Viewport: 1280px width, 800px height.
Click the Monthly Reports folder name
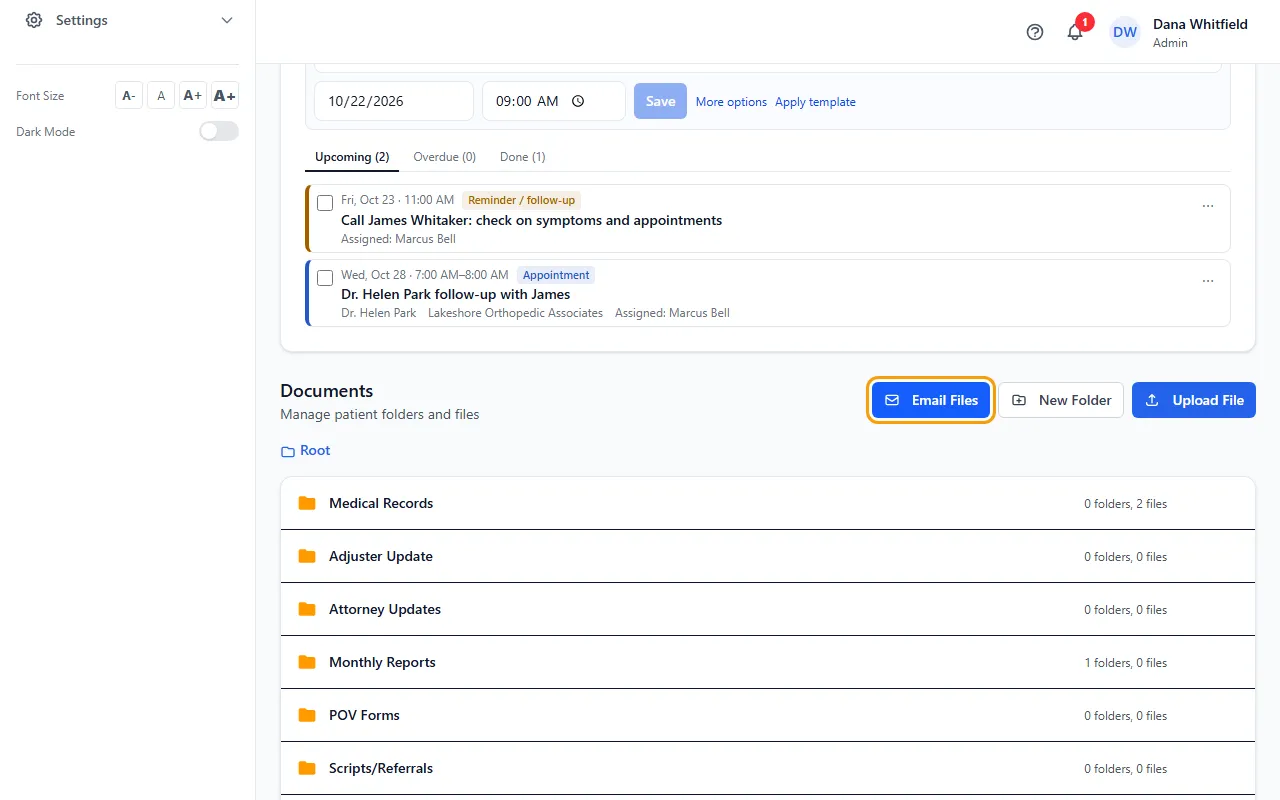tap(382, 662)
